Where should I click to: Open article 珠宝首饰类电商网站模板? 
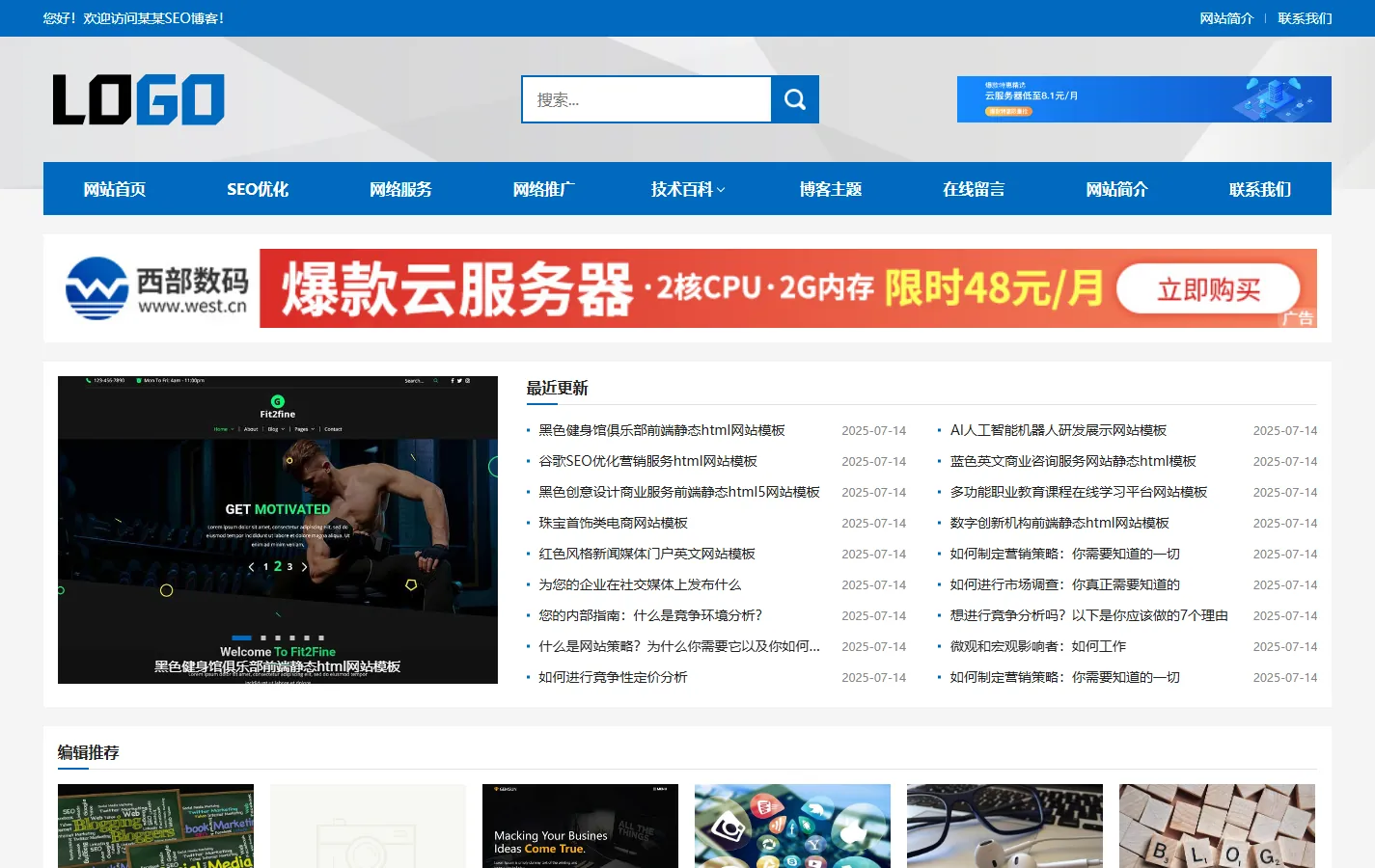click(x=613, y=523)
